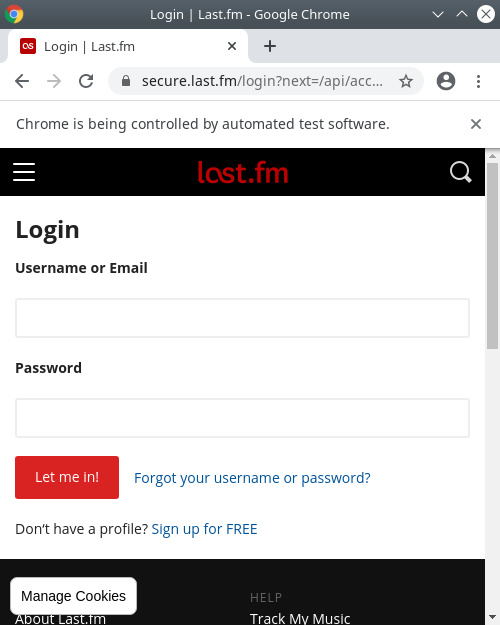This screenshot has height=625, width=500.
Task: Click the Last.fm search magnifier icon
Action: 461,172
